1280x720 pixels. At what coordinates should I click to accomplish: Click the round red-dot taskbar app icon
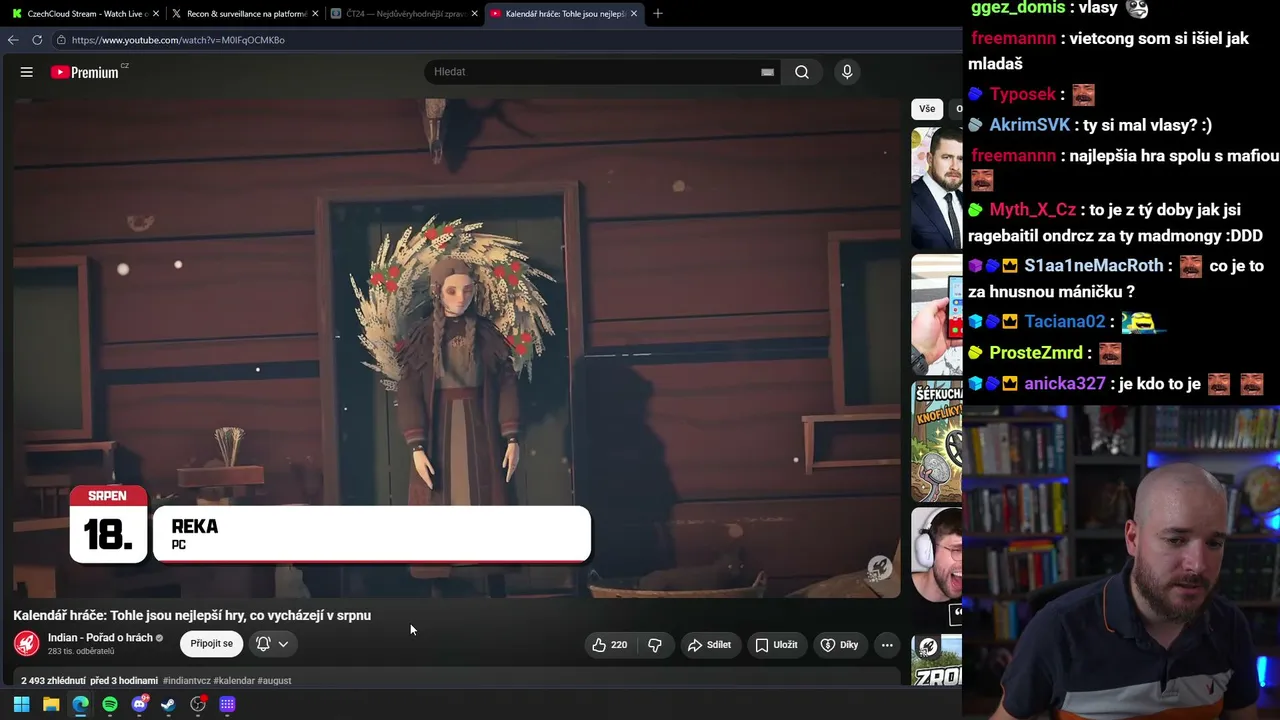click(x=198, y=704)
